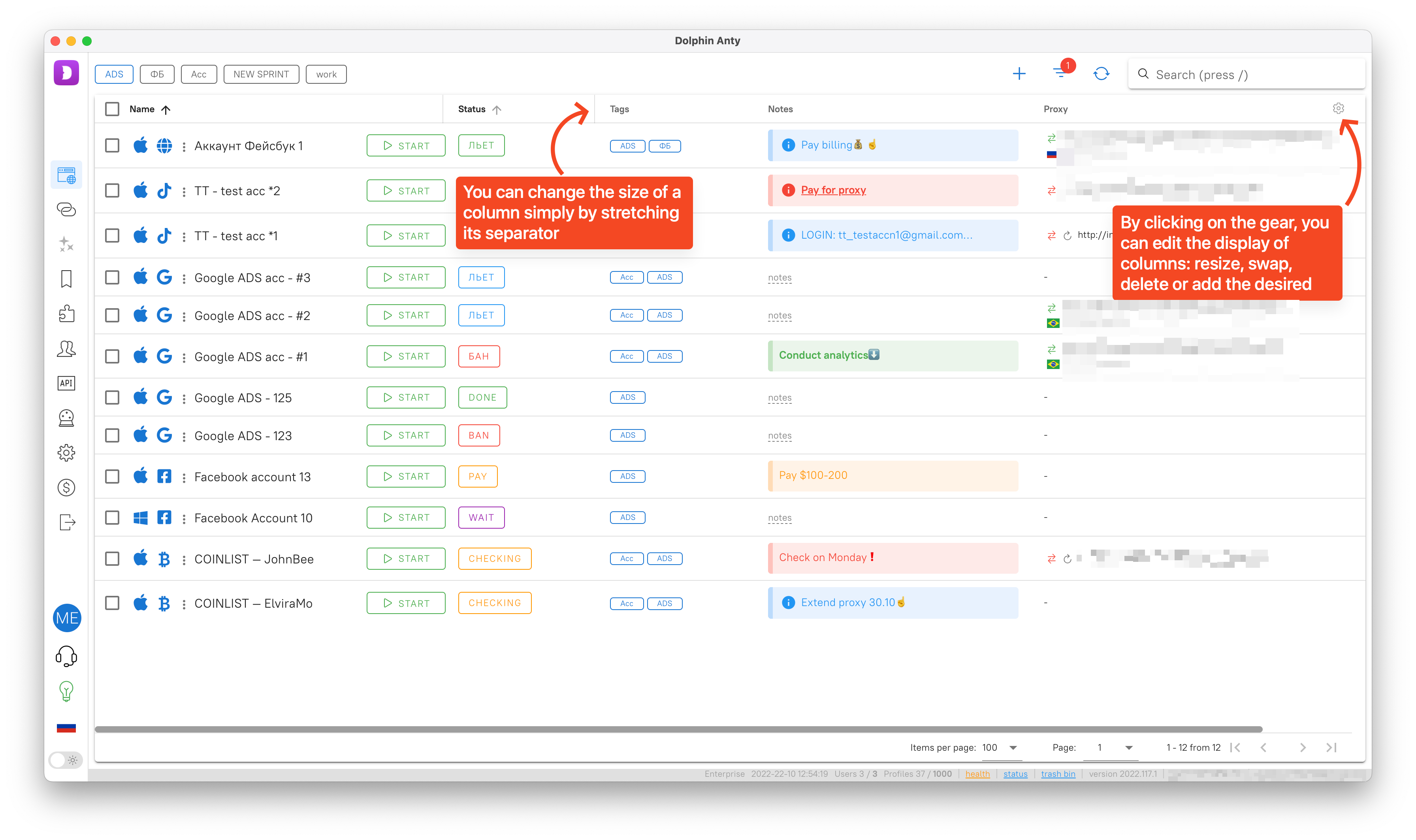This screenshot has height=840, width=1416.
Task: Select the NEW SPRINT tag filter
Action: tap(261, 74)
